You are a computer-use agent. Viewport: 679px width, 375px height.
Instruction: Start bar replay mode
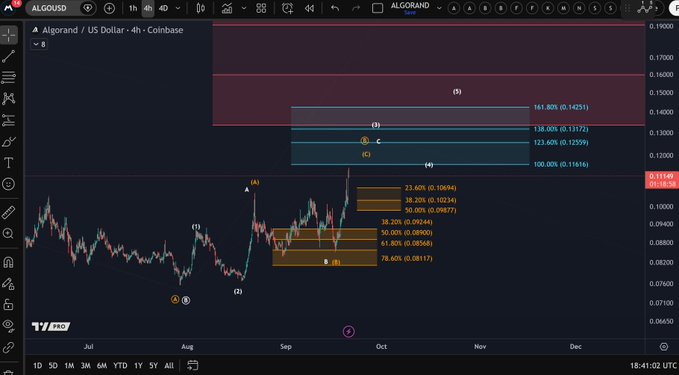pyautogui.click(x=309, y=8)
